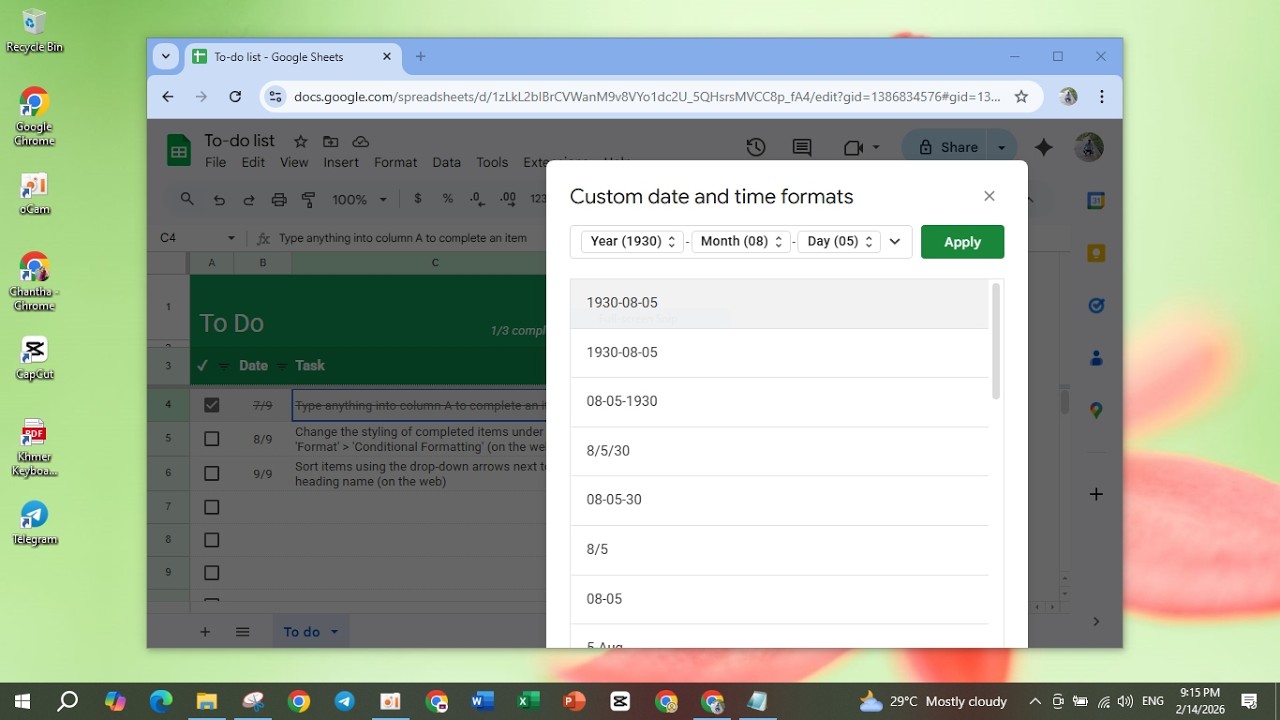1280x720 pixels.
Task: Click the search menus magnifier icon
Action: point(187,199)
